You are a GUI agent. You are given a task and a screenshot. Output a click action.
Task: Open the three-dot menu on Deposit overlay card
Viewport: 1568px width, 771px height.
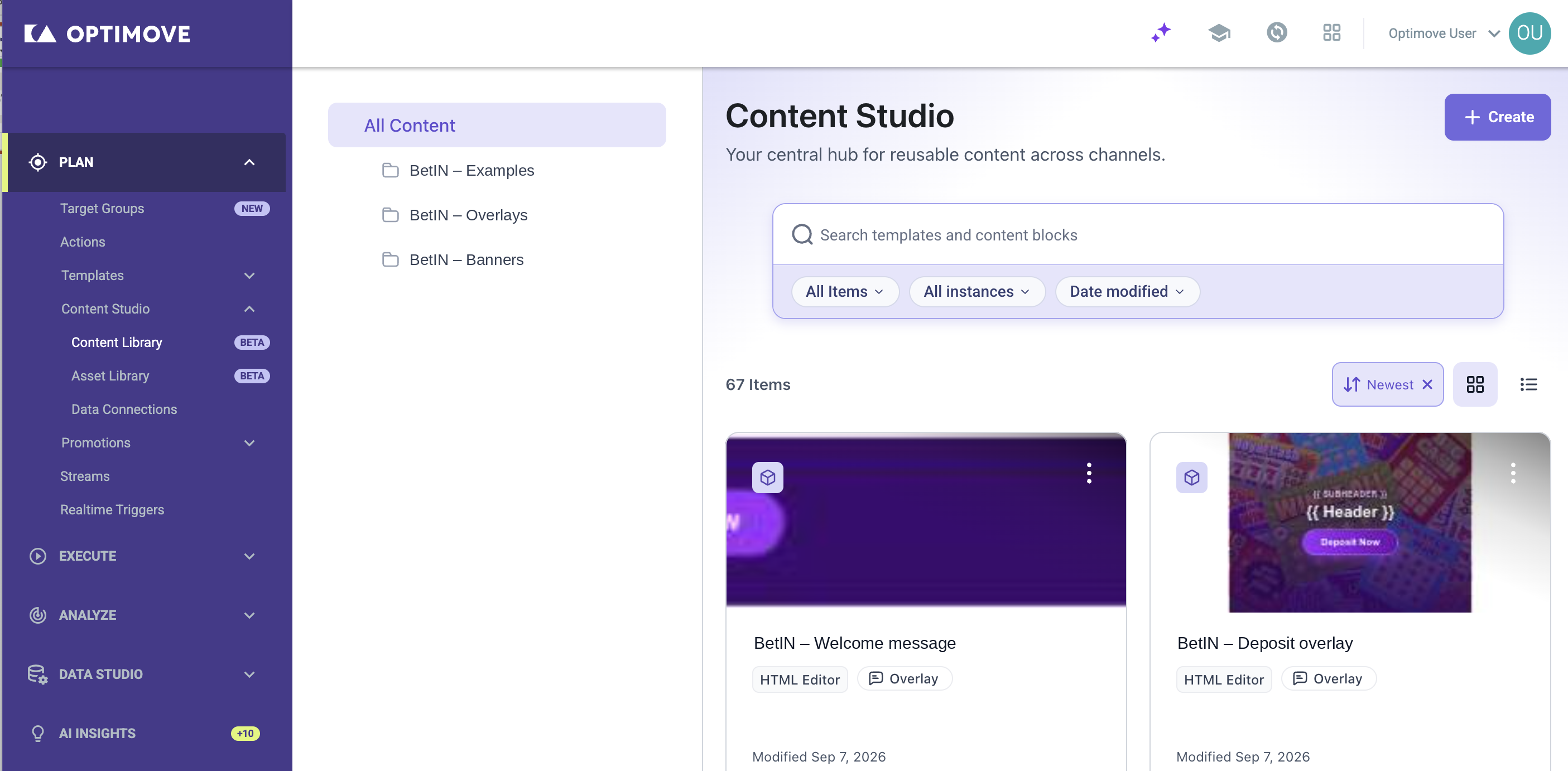click(x=1512, y=473)
